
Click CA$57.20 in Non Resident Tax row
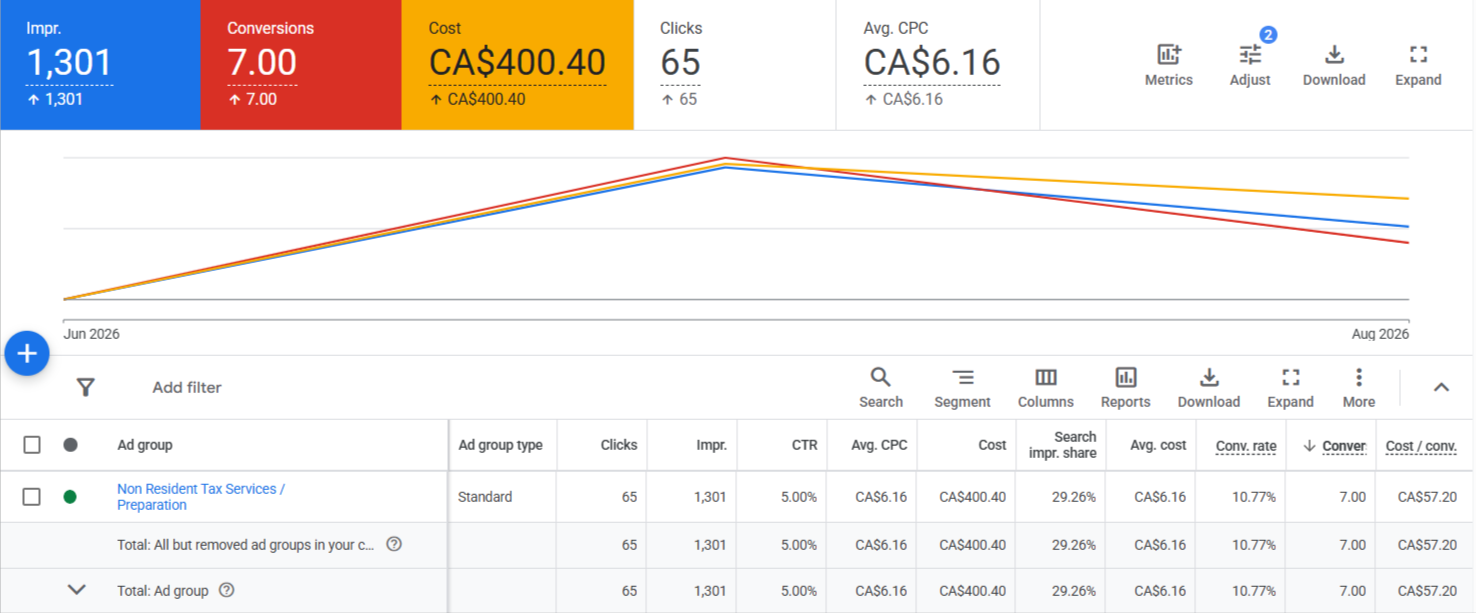(x=1427, y=496)
